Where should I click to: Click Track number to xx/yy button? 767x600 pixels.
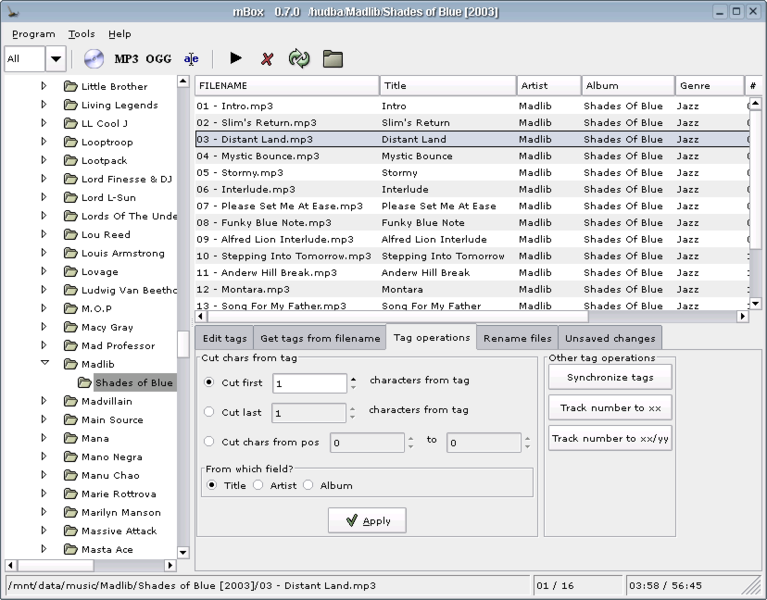[x=610, y=438]
